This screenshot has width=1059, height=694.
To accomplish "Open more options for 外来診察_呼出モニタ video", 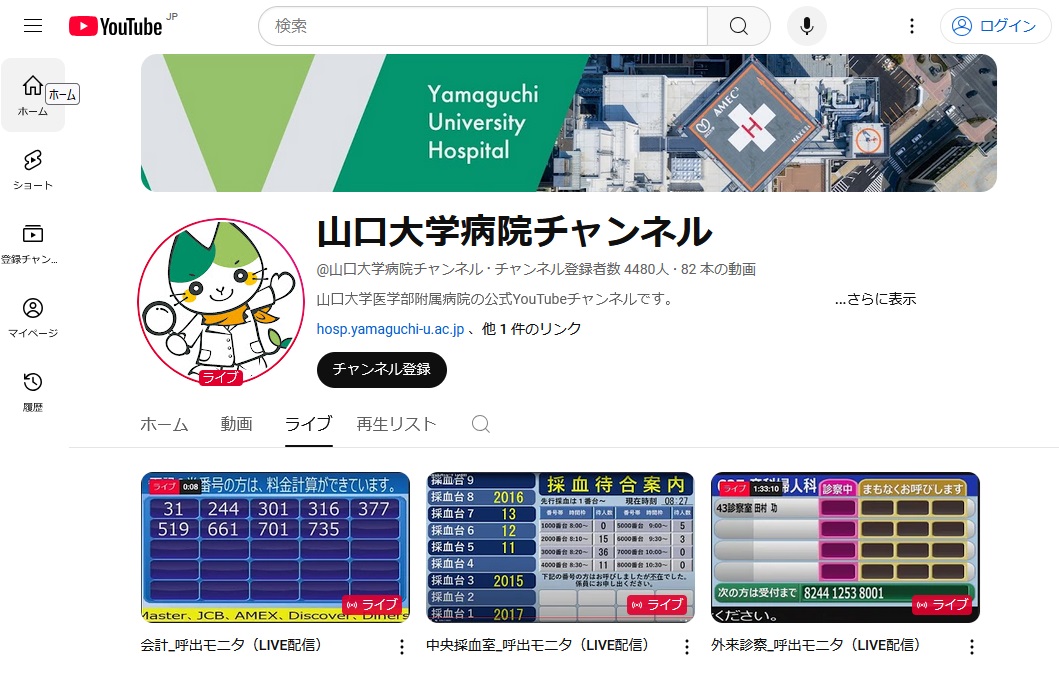I will (x=972, y=647).
